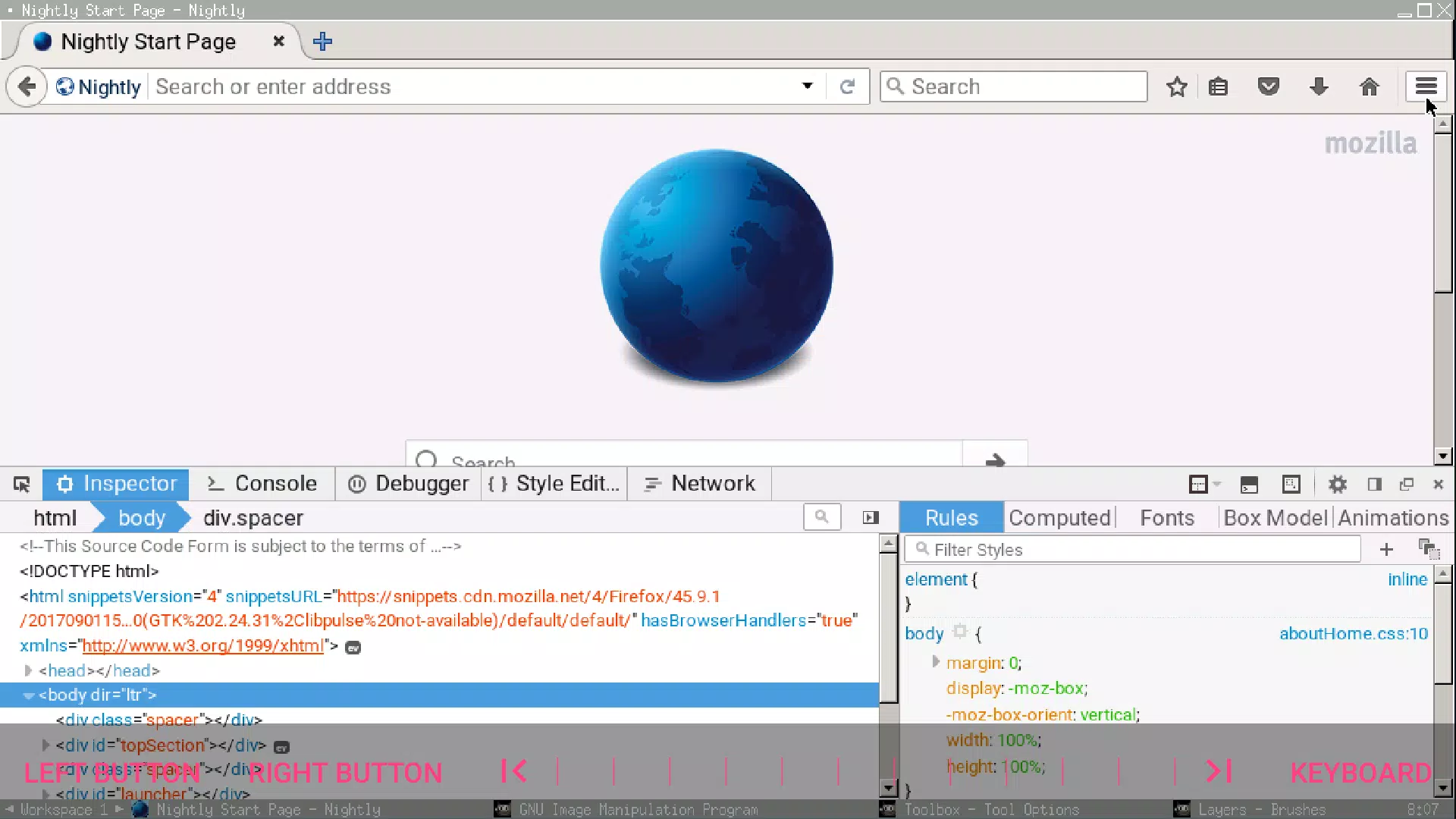Screen dimensions: 1456x819
Task: Open a new tab with plus button
Action: pos(322,41)
